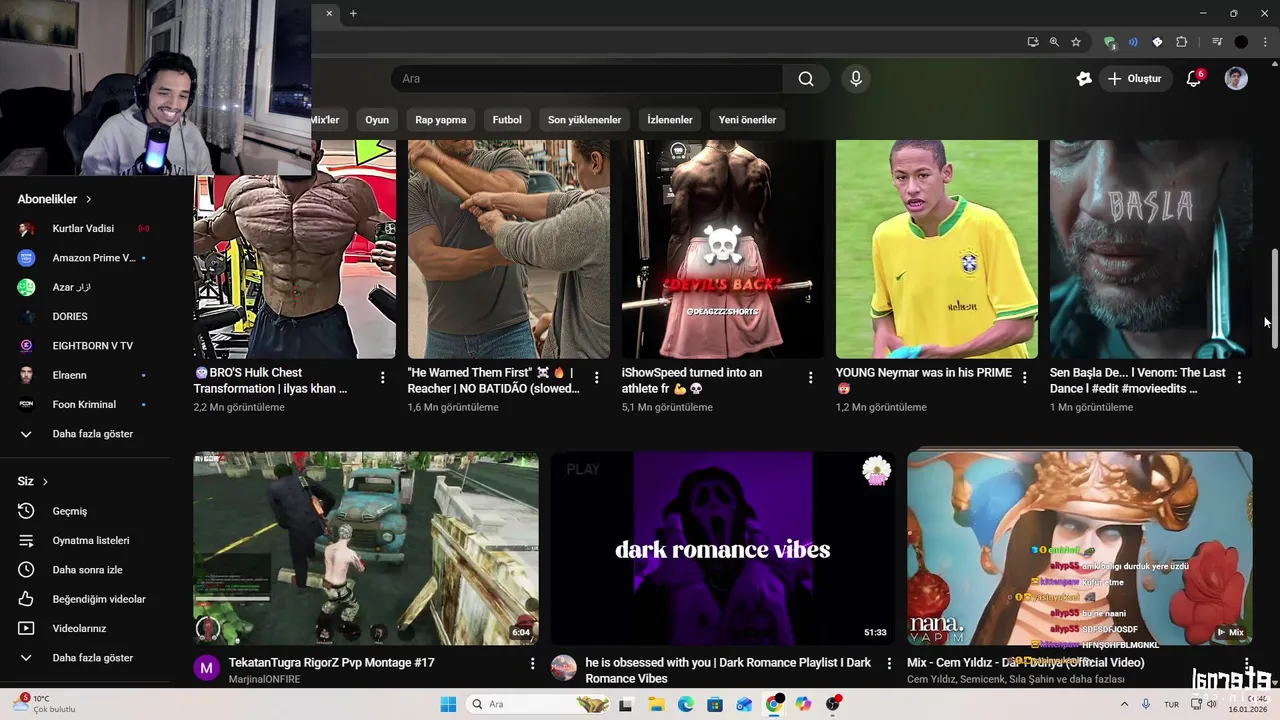Viewport: 1280px width, 720px height.
Task: Bookmark this page with star icon
Action: point(1076,42)
